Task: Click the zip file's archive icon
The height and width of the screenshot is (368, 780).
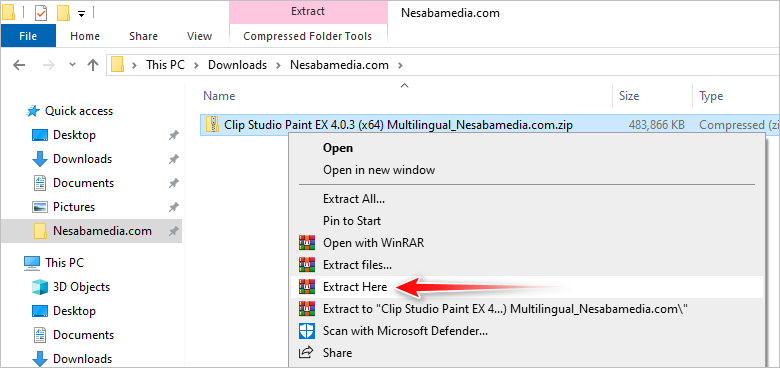Action: (213, 124)
